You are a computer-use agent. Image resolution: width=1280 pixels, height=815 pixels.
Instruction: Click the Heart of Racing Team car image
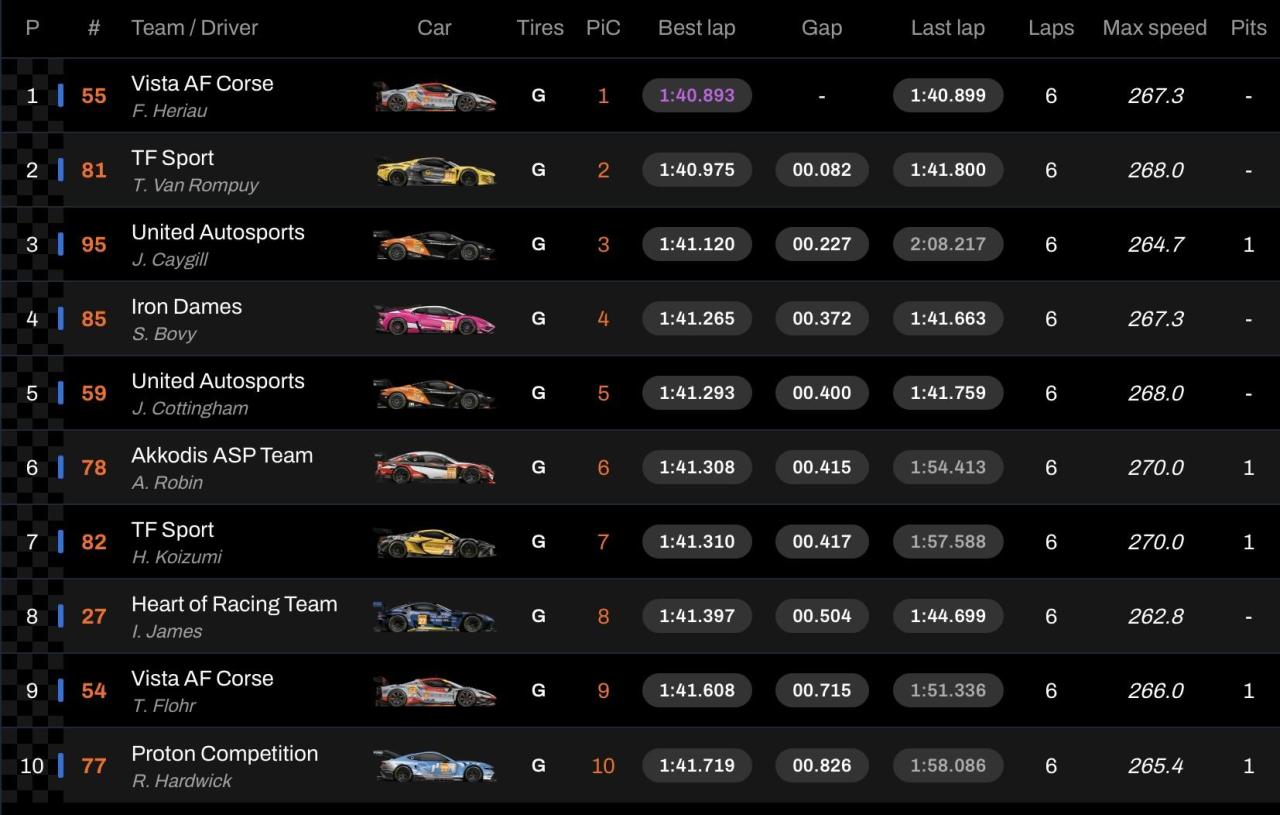(x=434, y=616)
